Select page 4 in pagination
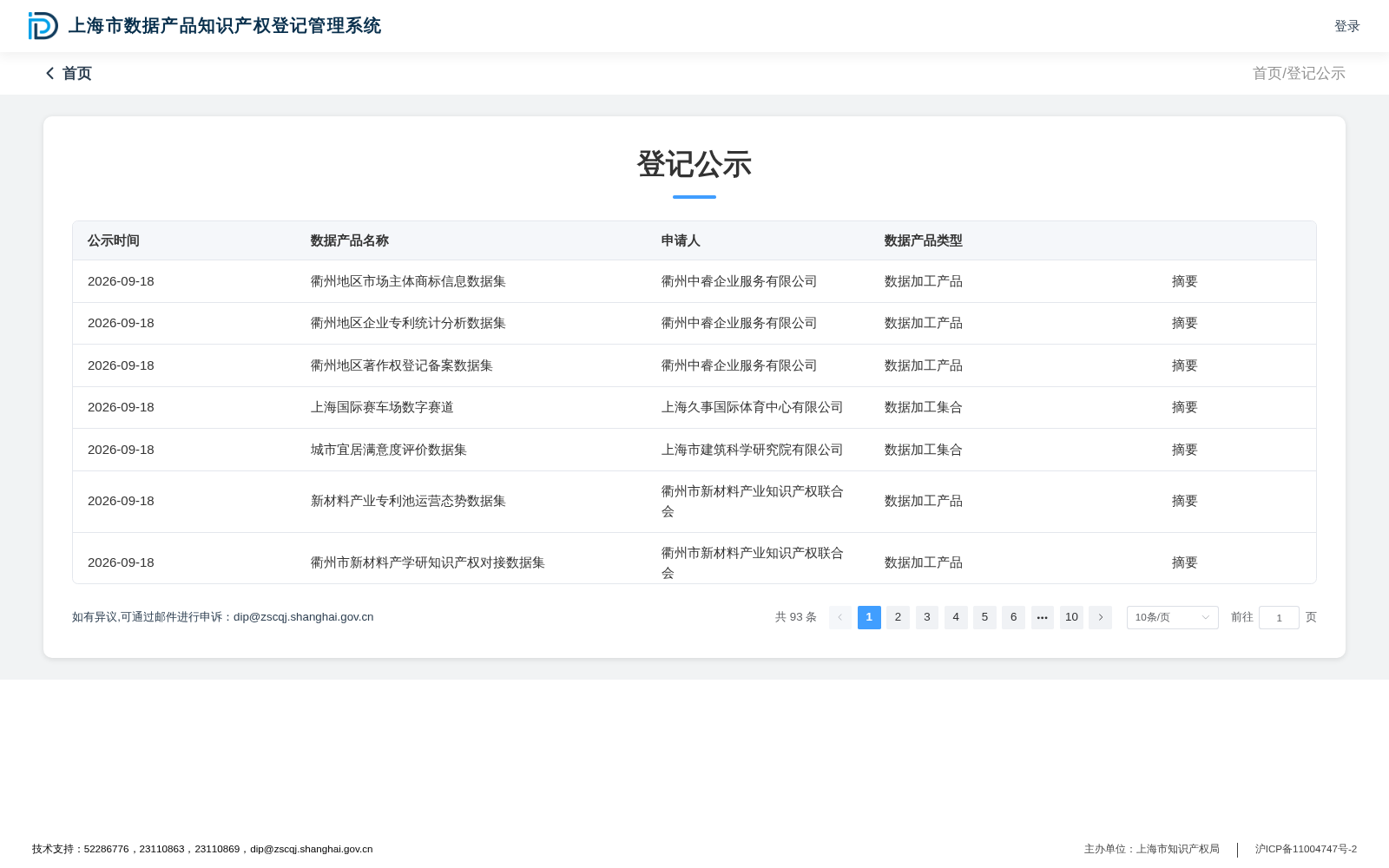 click(956, 617)
